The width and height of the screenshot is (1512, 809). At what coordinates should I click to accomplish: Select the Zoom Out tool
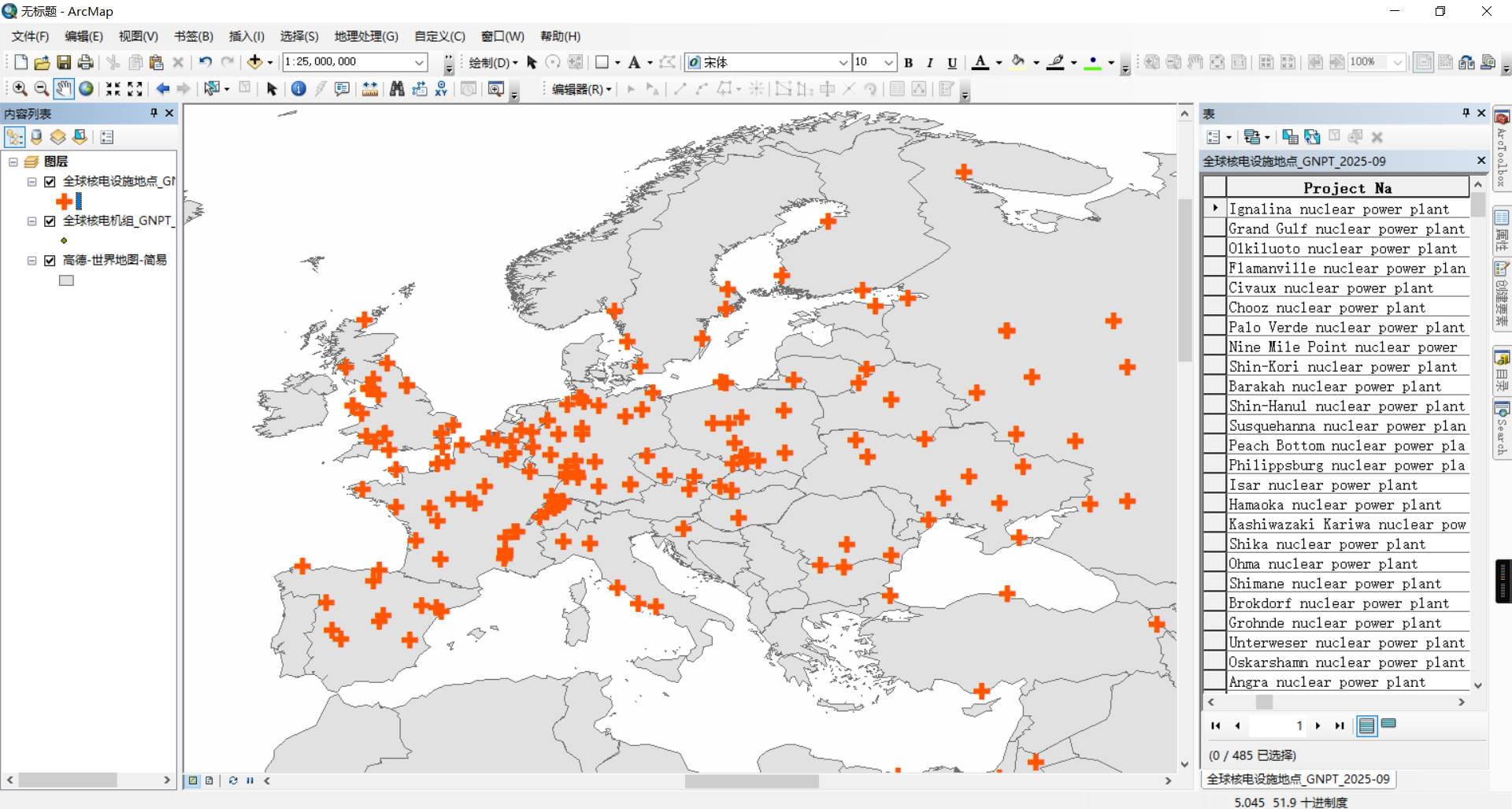[x=42, y=89]
